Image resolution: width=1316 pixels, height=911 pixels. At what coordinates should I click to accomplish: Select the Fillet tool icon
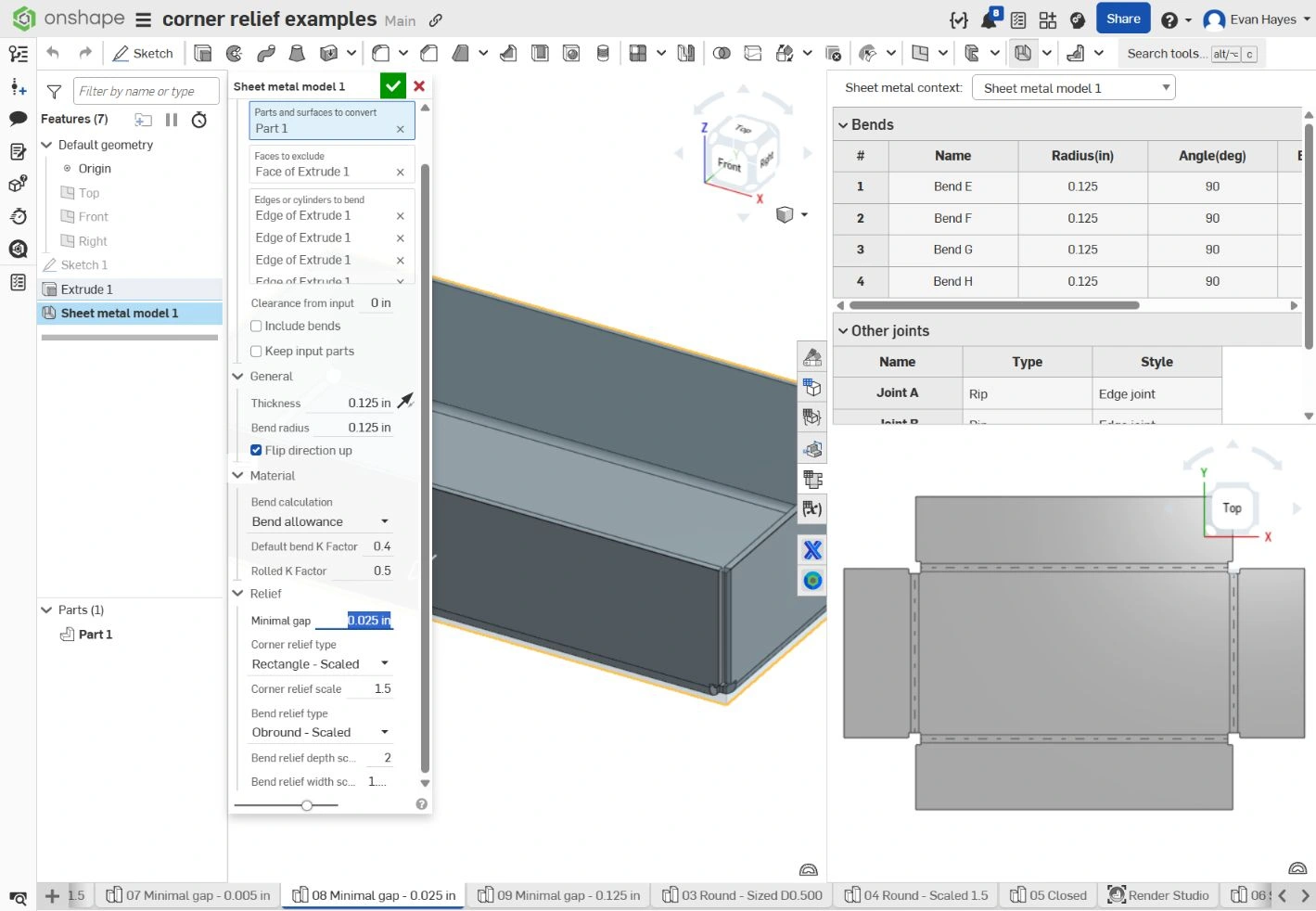pyautogui.click(x=380, y=53)
